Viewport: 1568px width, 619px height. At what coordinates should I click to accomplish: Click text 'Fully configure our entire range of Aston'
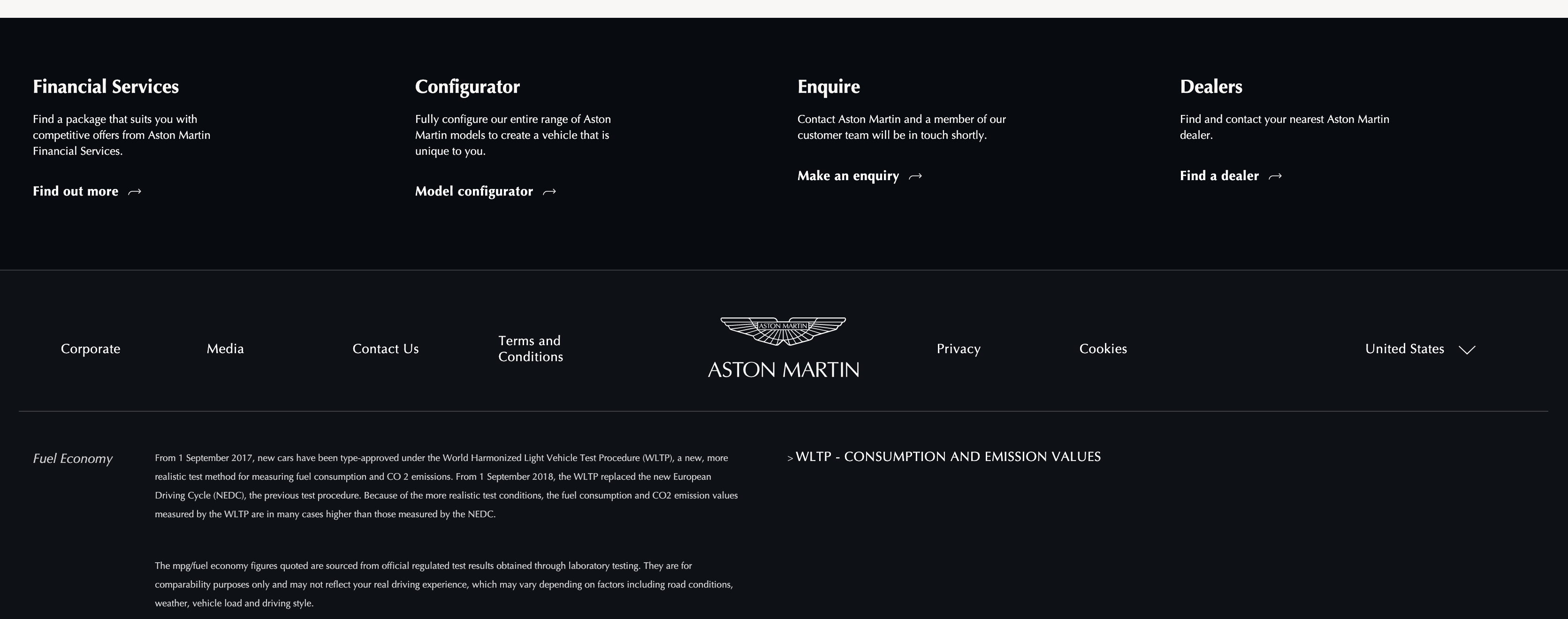click(x=513, y=119)
